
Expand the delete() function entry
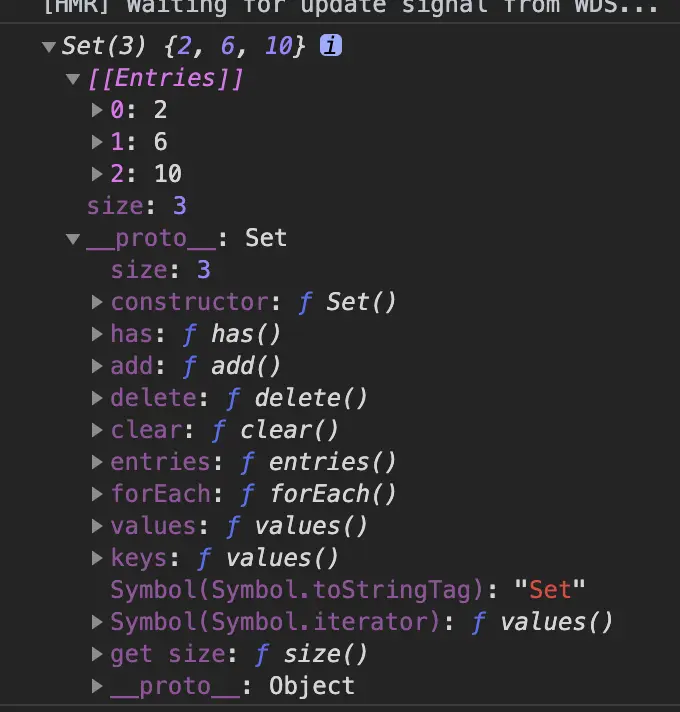(97, 398)
